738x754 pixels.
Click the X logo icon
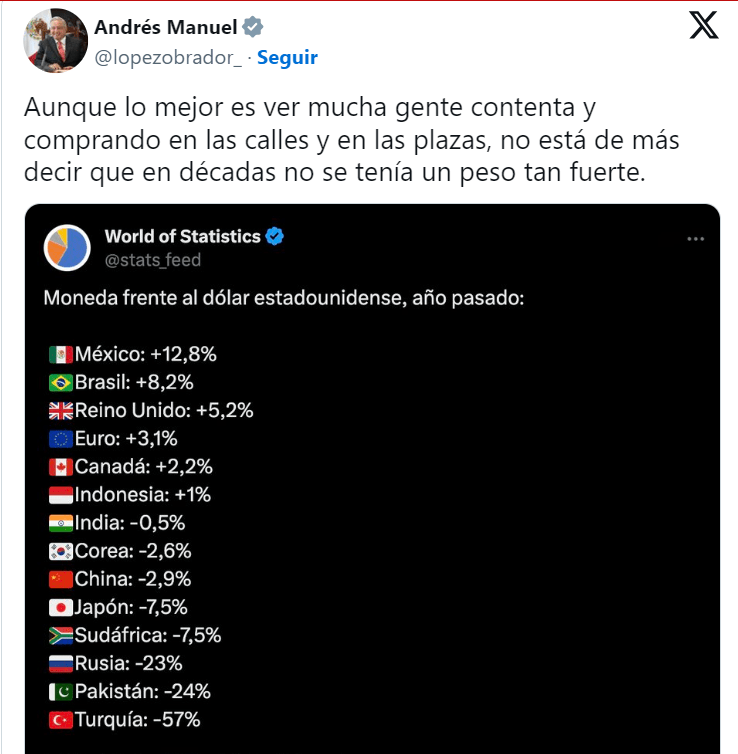[704, 27]
